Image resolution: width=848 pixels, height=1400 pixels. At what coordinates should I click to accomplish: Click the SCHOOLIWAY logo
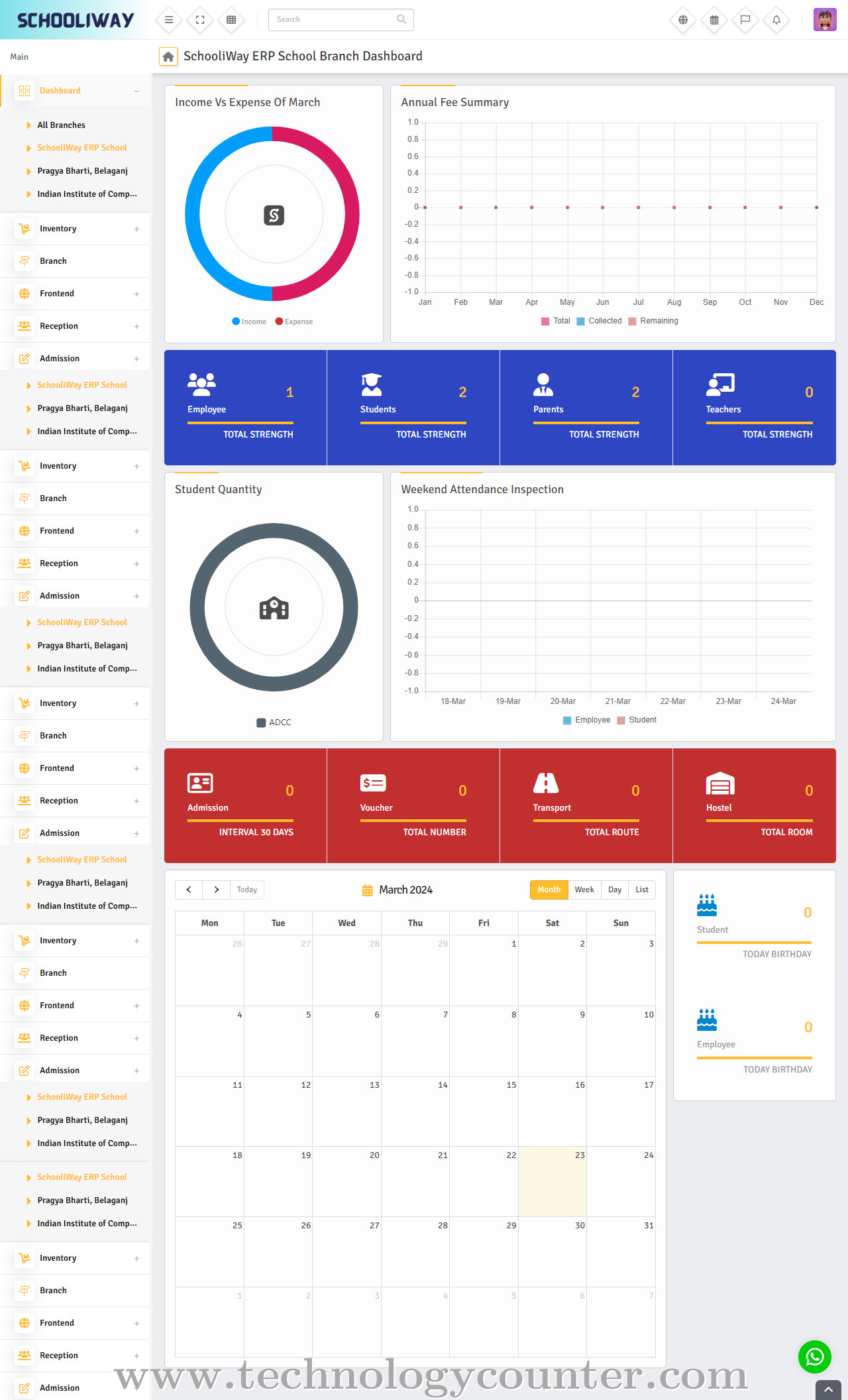point(76,21)
